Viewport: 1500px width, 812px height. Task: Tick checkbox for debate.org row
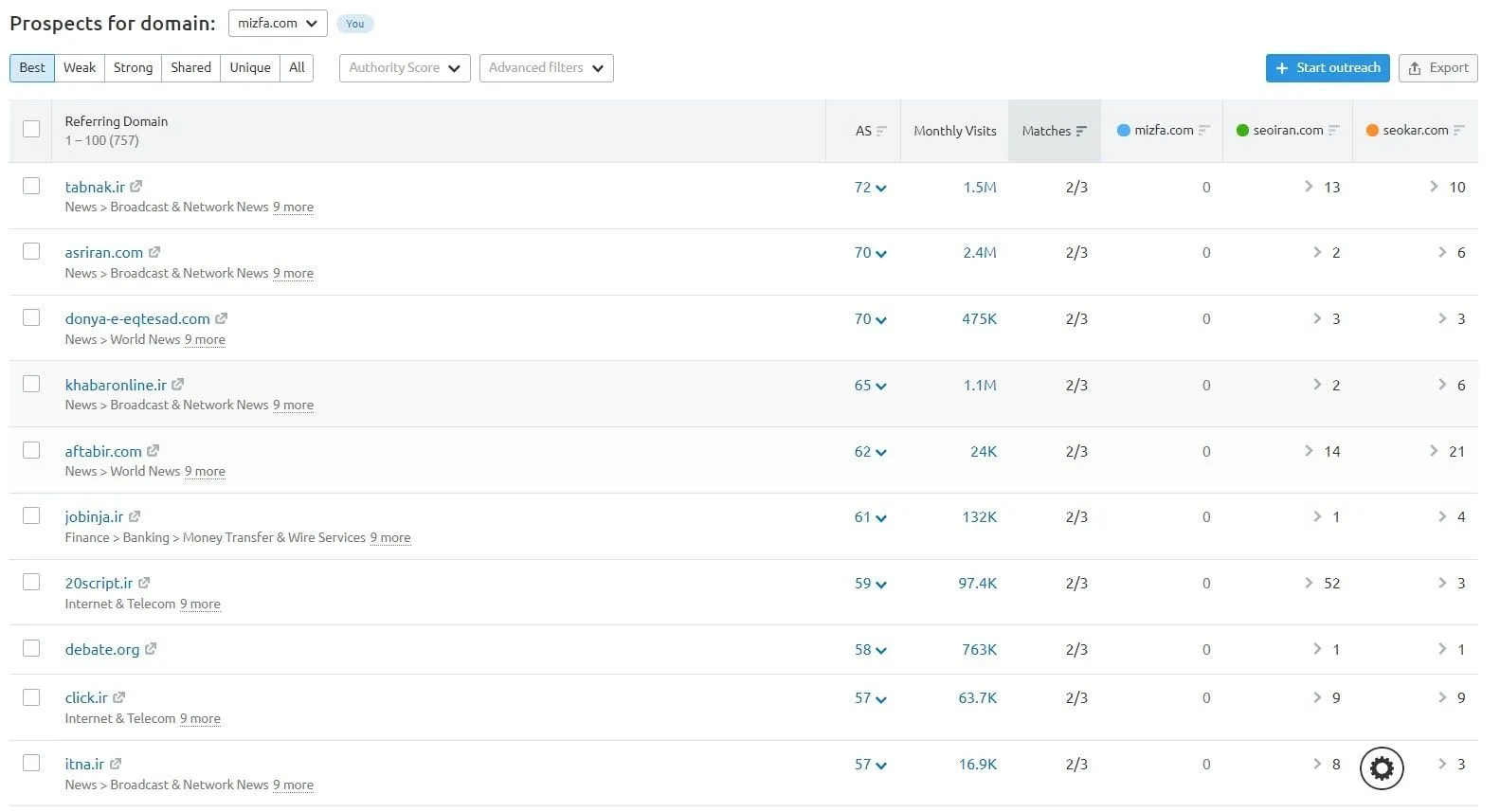coord(31,648)
